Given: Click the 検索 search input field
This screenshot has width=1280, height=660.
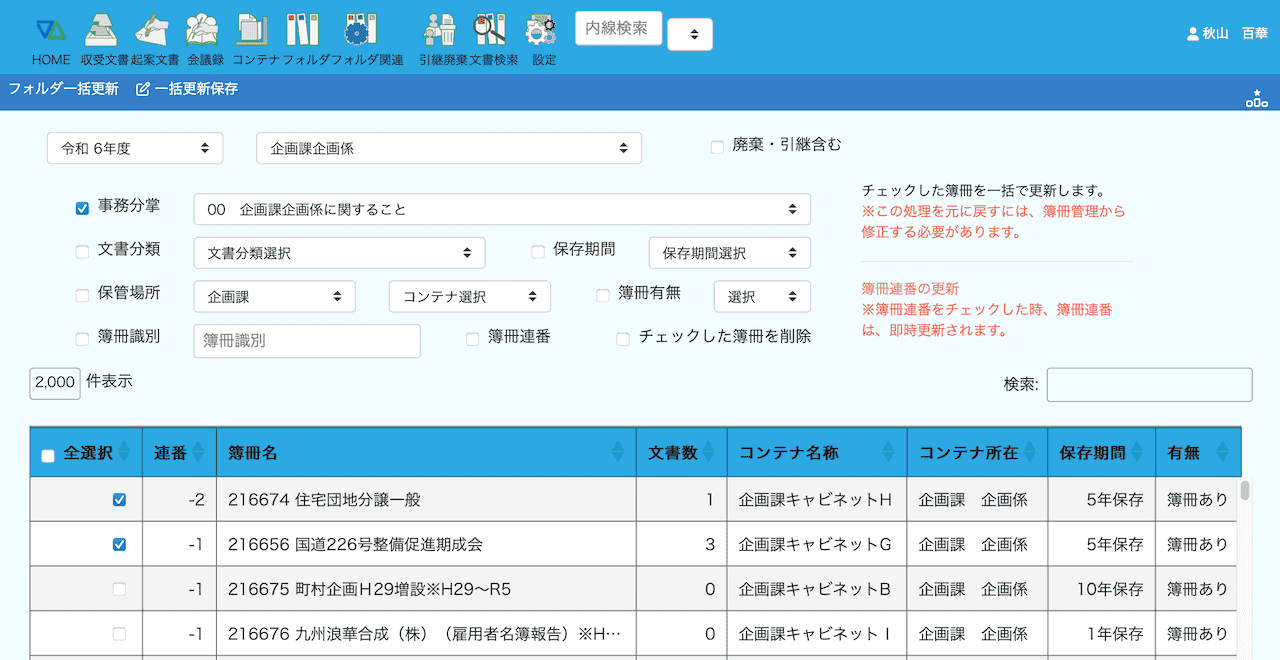Looking at the screenshot, I should (1149, 385).
